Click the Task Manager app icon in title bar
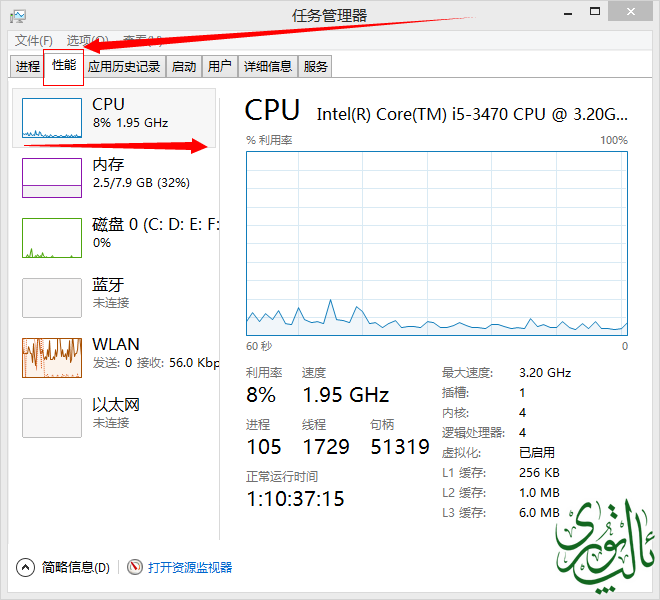Image resolution: width=660 pixels, height=600 pixels. tap(18, 16)
